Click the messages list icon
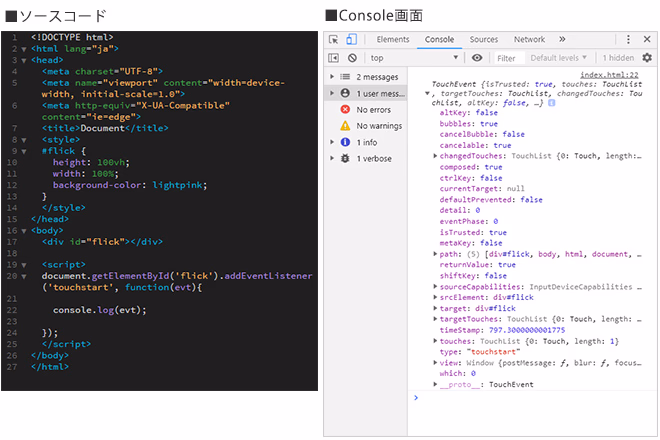Screen dimensions: 660x440 coord(345,77)
